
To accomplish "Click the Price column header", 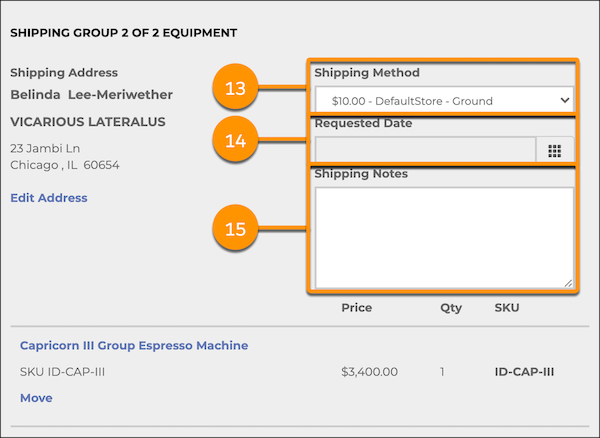I will [356, 308].
